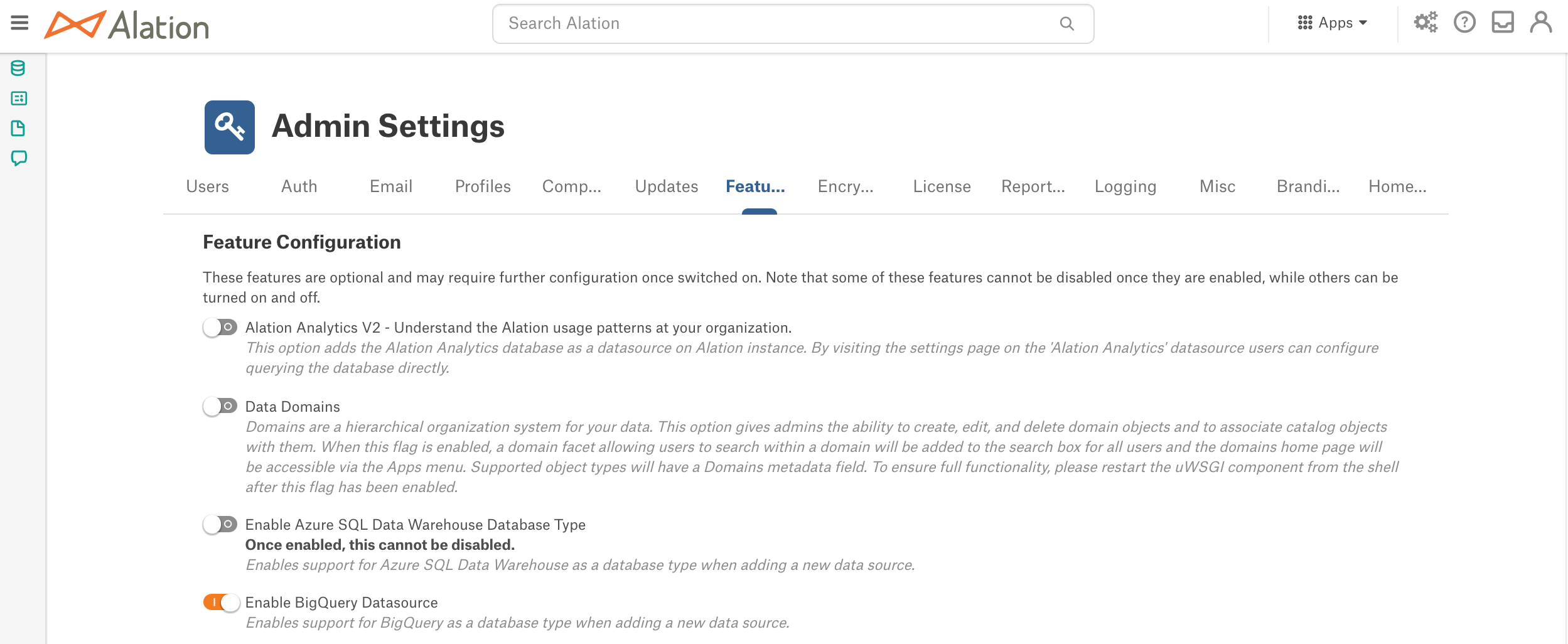Image resolution: width=1568 pixels, height=644 pixels.
Task: Click the Enable BigQuery Datasource label
Action: (341, 603)
